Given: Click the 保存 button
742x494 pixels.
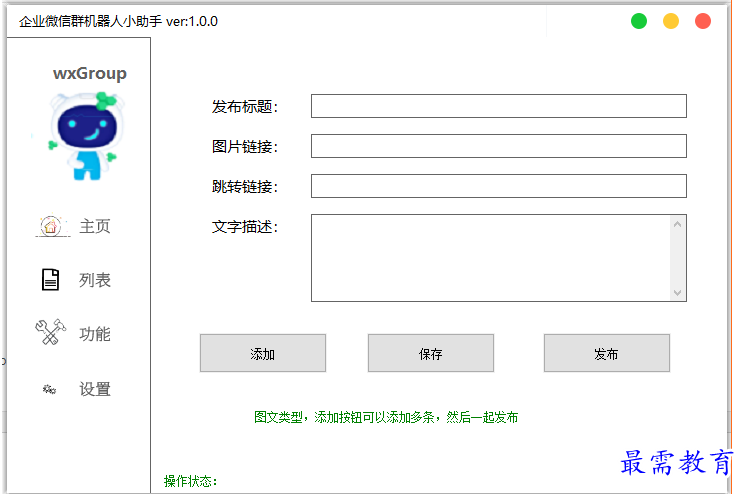Looking at the screenshot, I should [x=431, y=353].
